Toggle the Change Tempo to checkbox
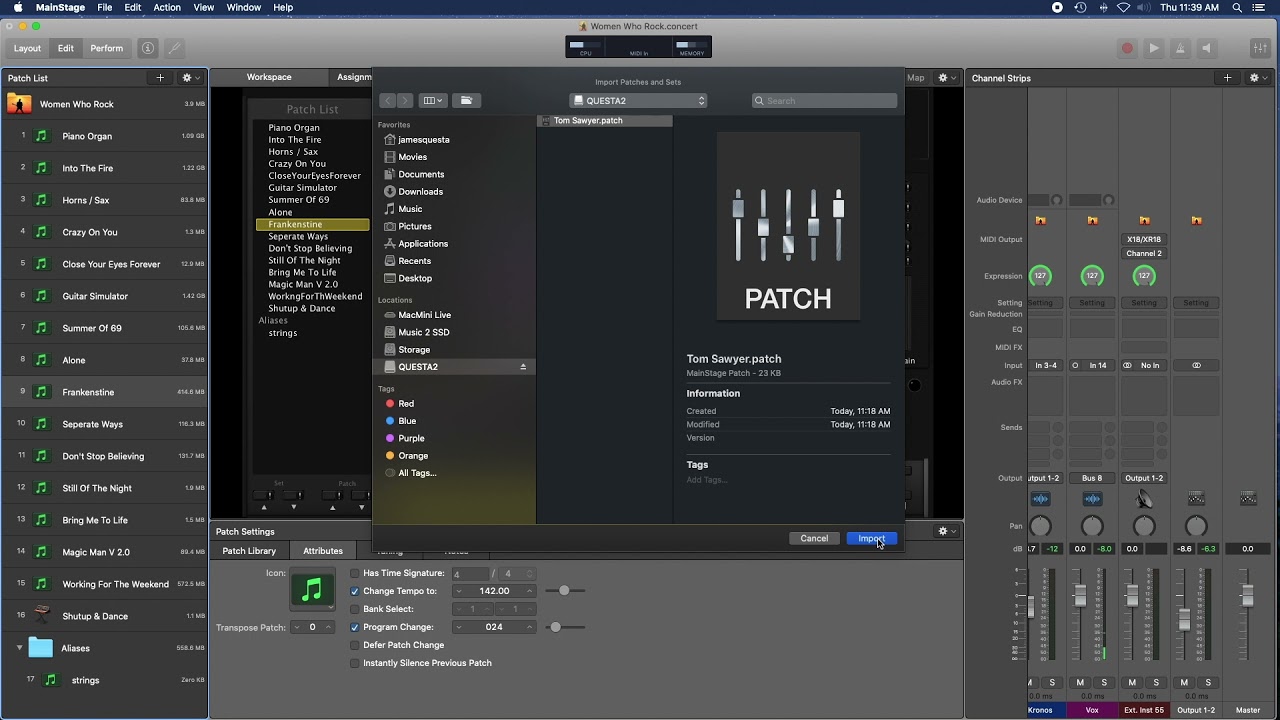 pos(355,591)
